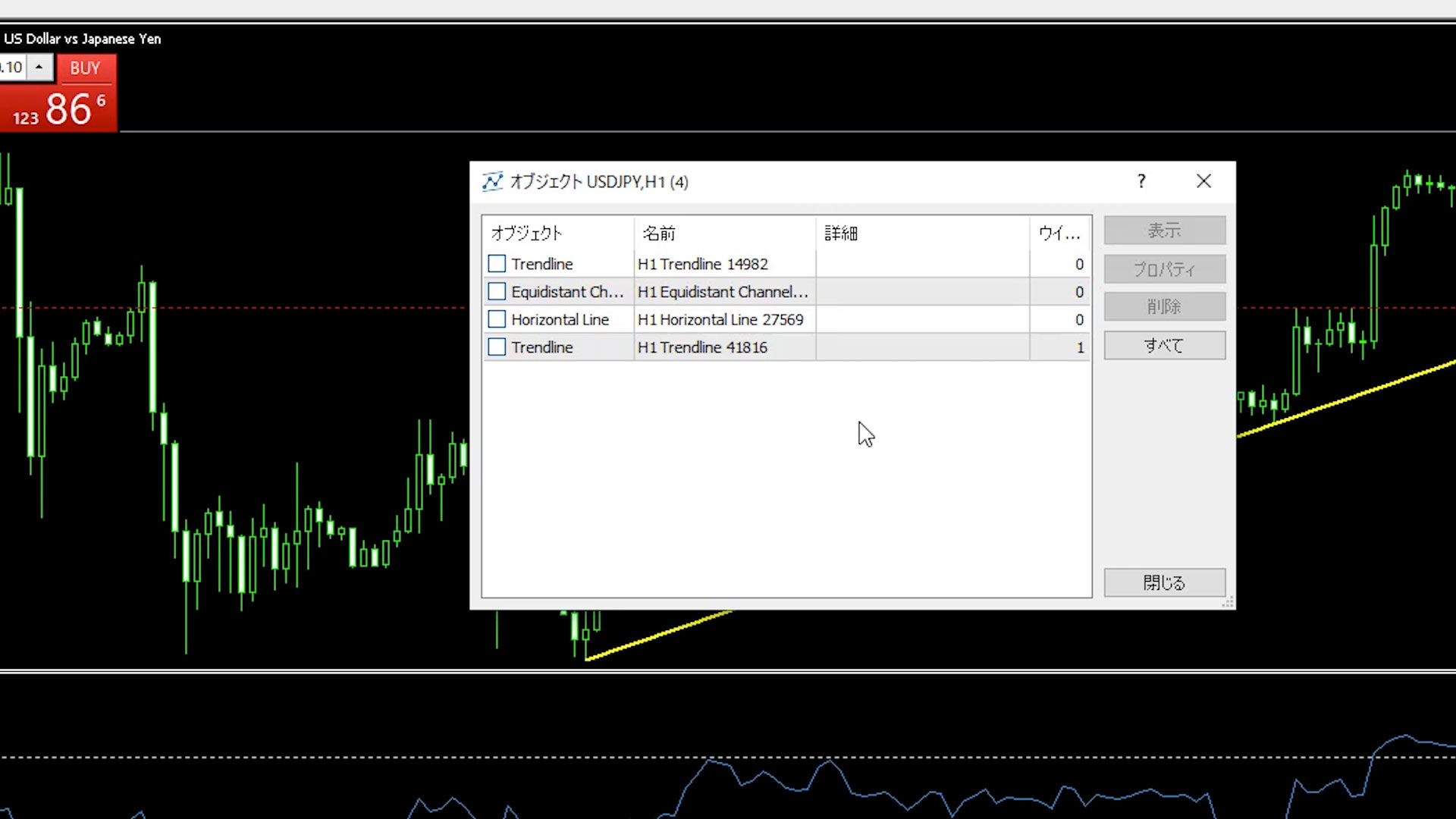Click the red BUY button
The width and height of the screenshot is (1456, 819).
point(85,68)
